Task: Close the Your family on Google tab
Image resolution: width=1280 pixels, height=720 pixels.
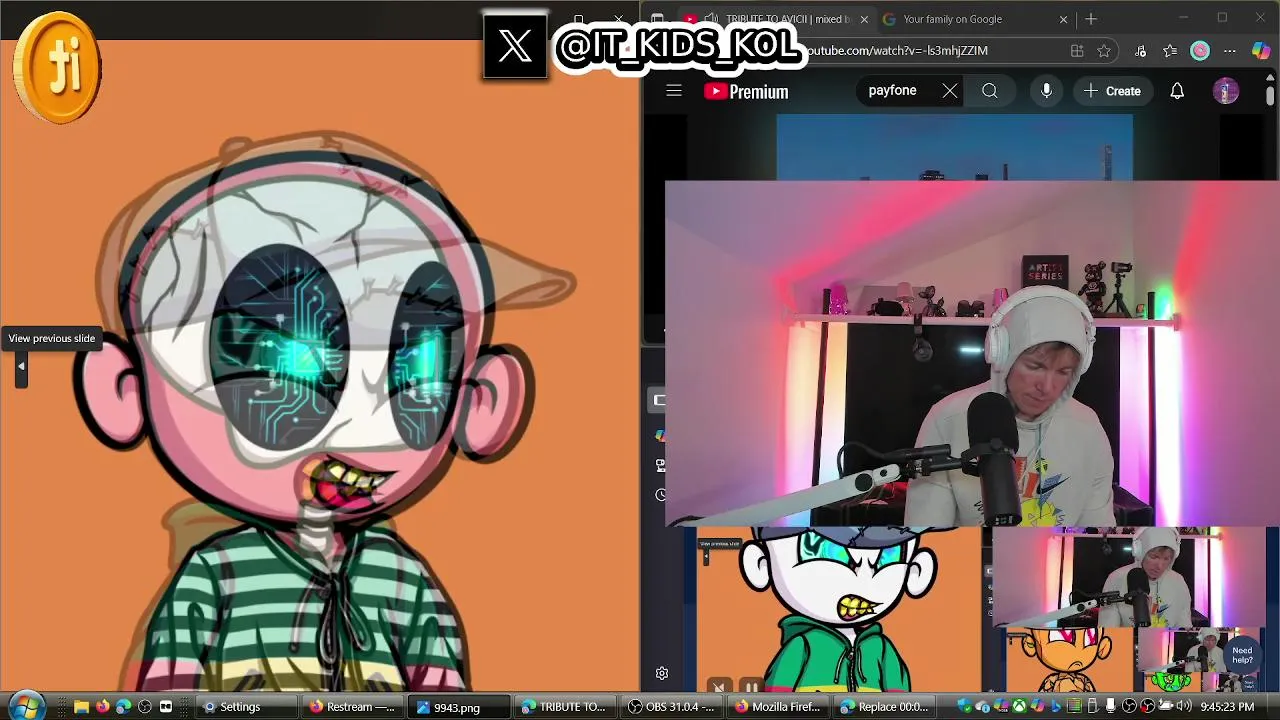Action: [1063, 19]
